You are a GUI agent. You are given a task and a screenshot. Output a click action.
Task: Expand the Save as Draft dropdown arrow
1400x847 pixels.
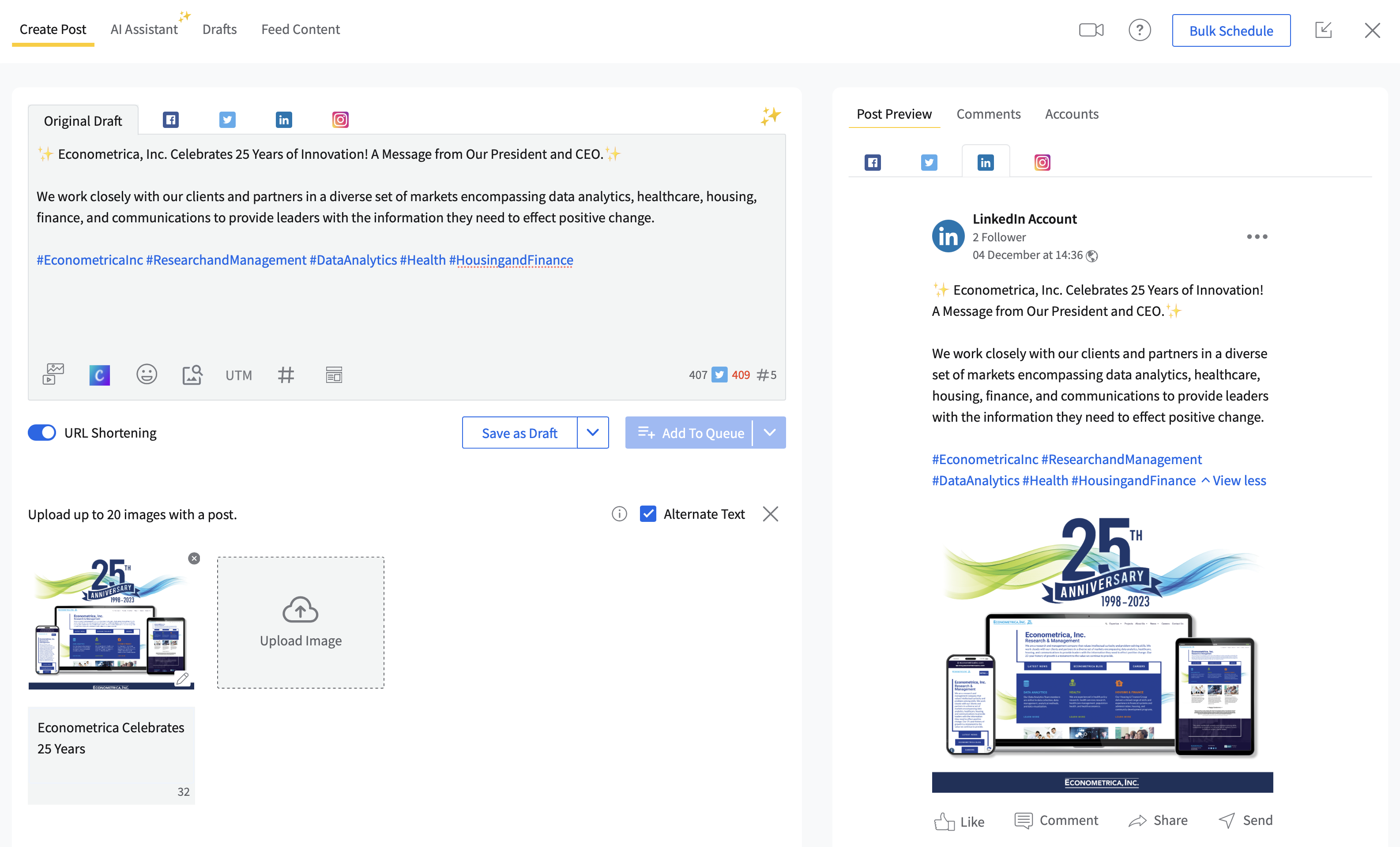click(593, 432)
